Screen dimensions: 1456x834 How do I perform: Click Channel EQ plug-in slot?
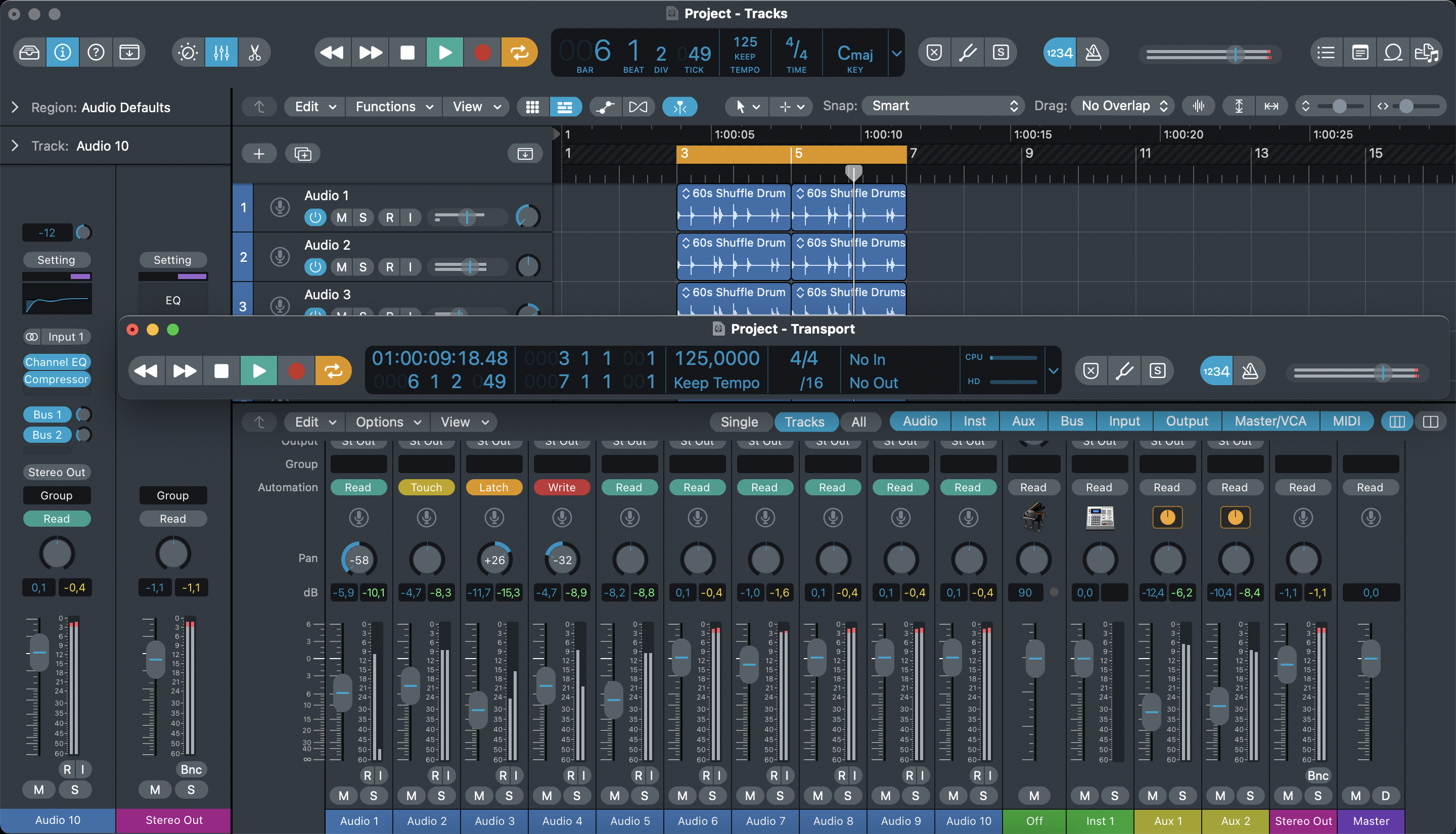coord(56,362)
